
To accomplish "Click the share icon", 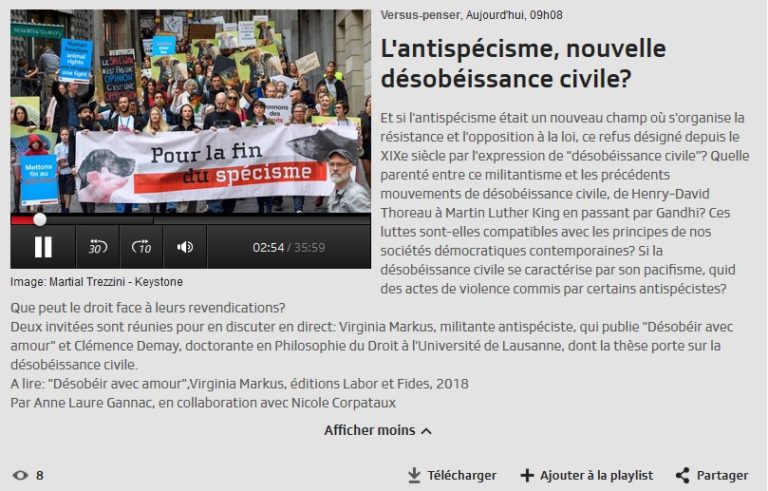I will click(x=683, y=475).
